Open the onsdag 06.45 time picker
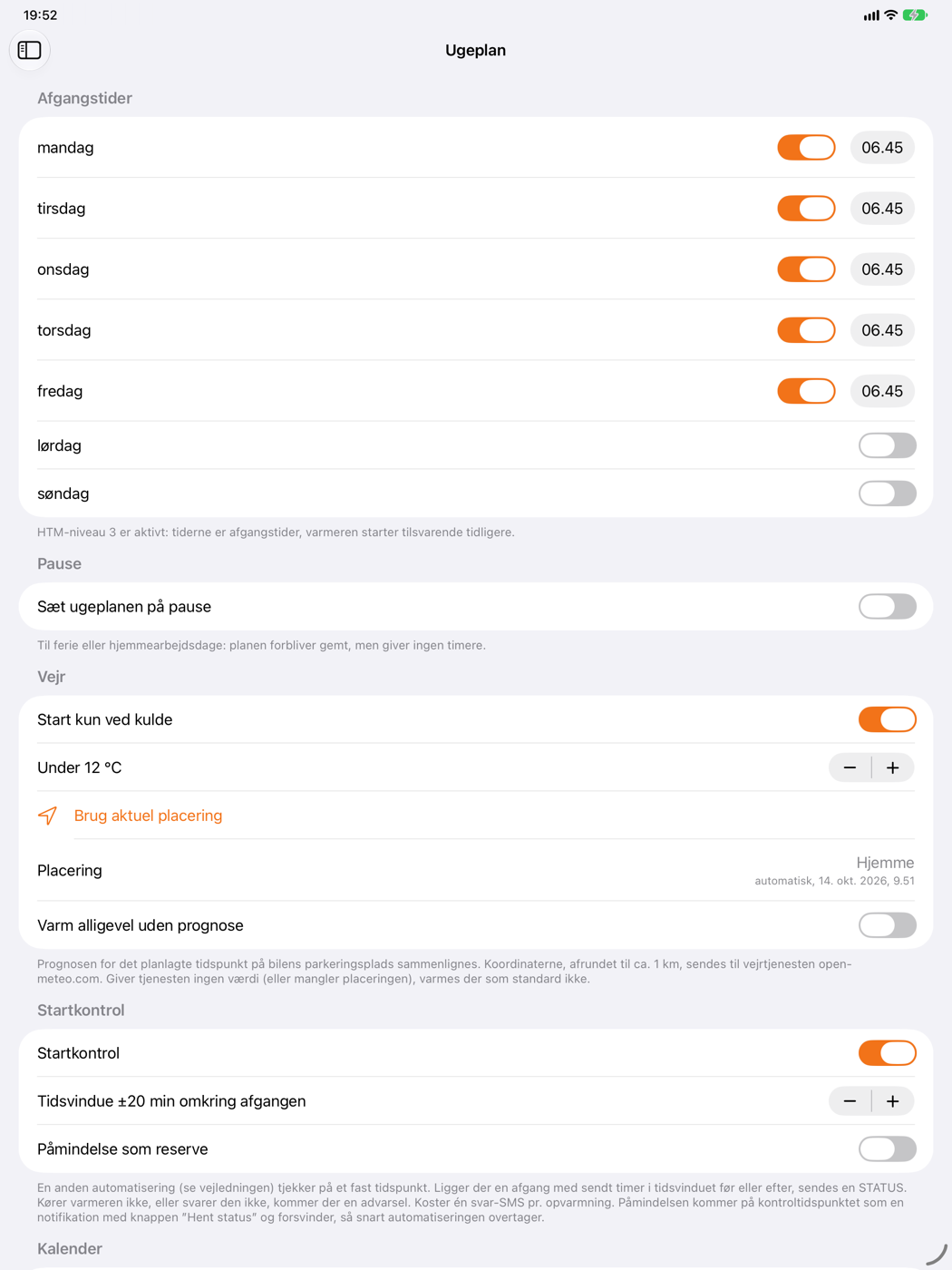The height and width of the screenshot is (1270, 952). click(882, 269)
